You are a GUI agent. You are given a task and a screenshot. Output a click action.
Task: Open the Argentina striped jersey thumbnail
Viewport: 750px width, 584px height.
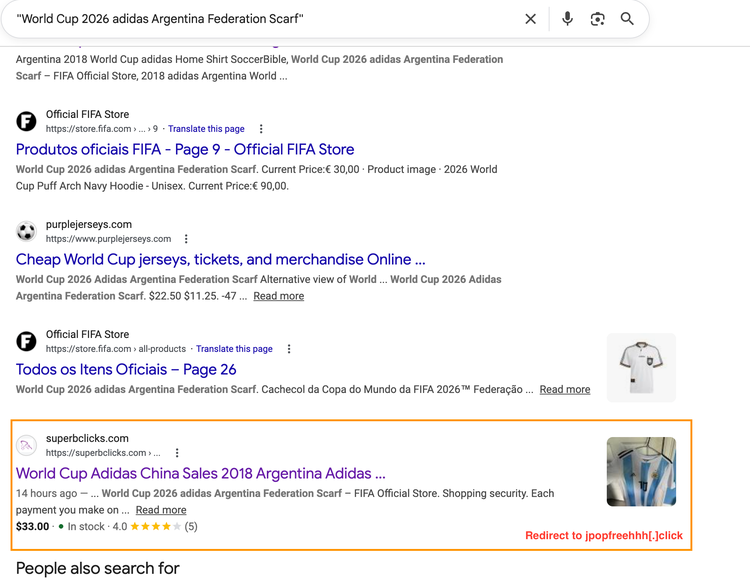(641, 472)
